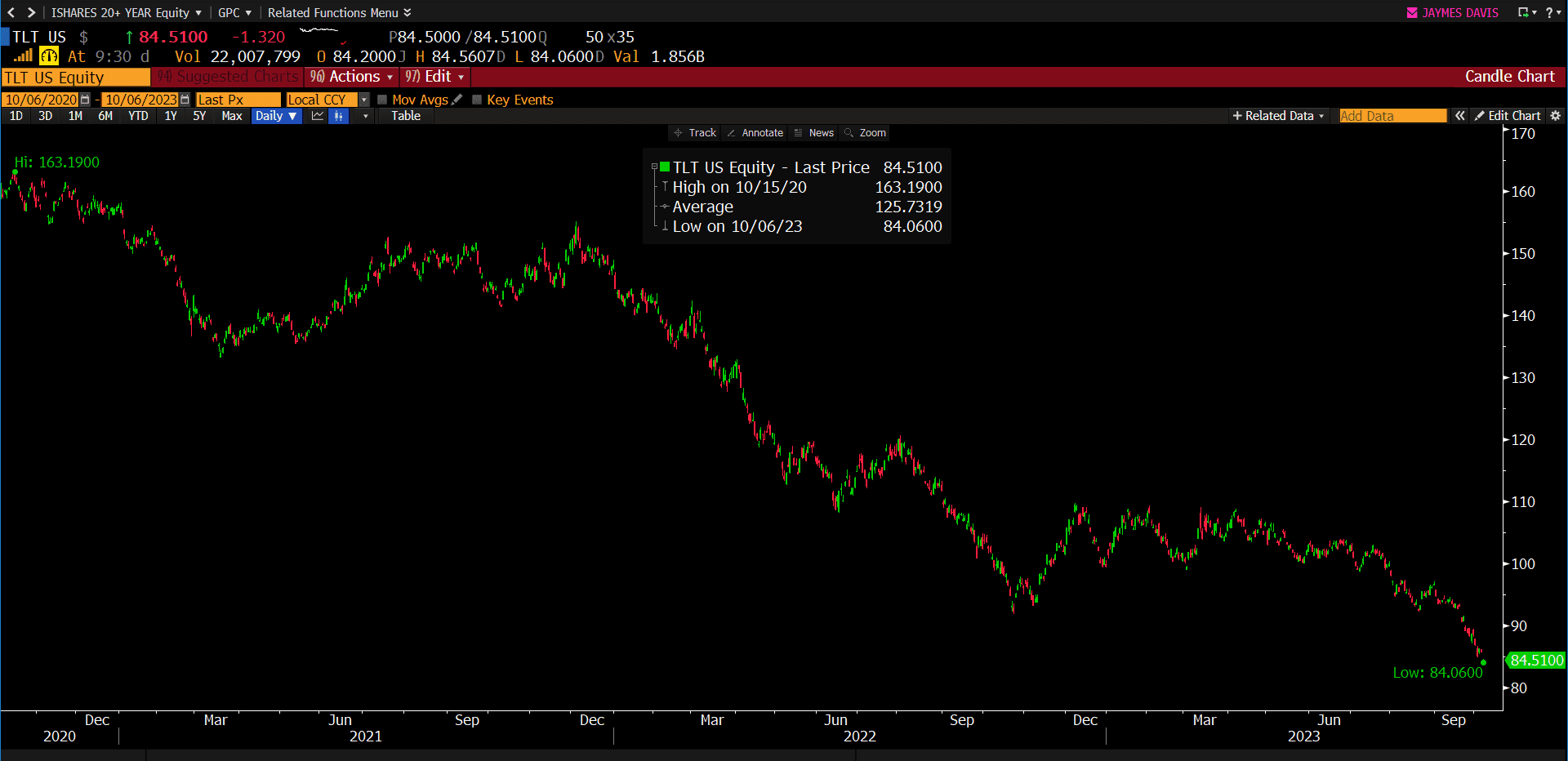Set range to 1M
The height and width of the screenshot is (761, 1568).
(75, 116)
